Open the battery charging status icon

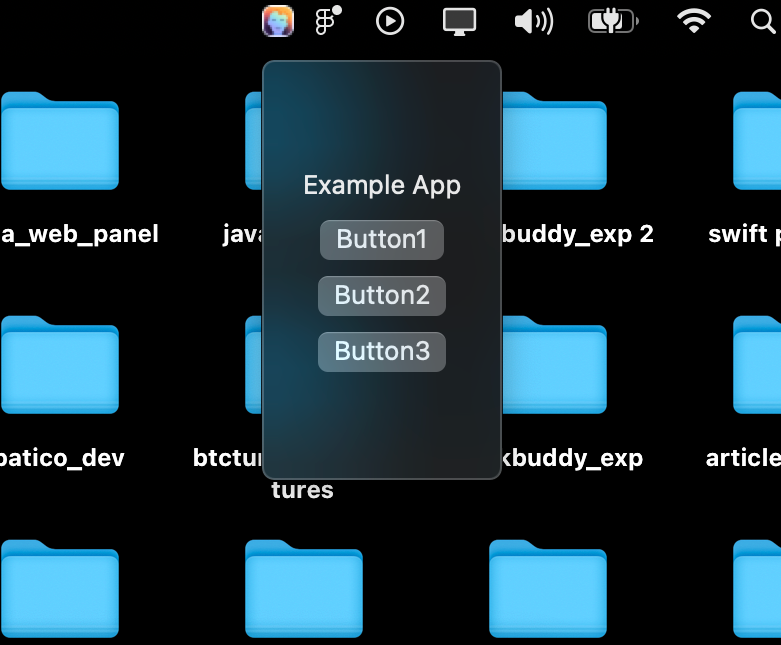[x=613, y=21]
